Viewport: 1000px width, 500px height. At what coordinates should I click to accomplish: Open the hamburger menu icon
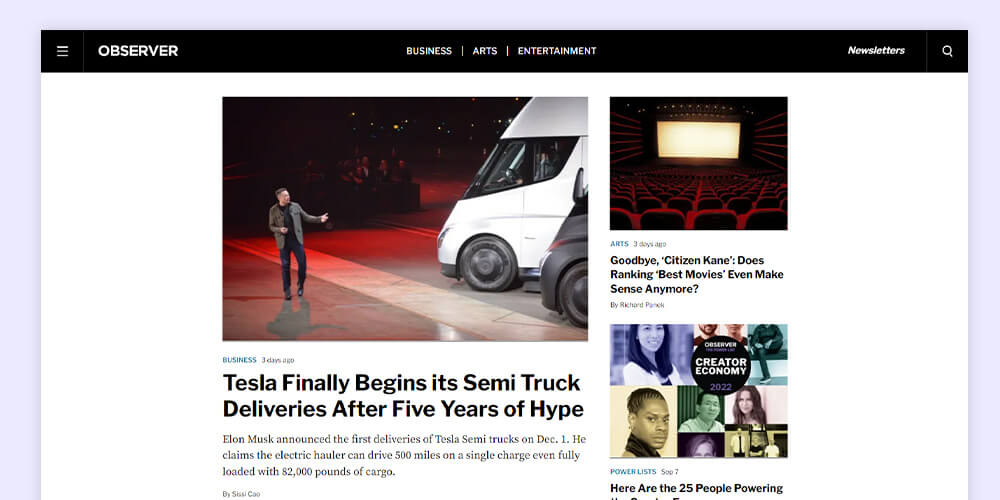(62, 51)
